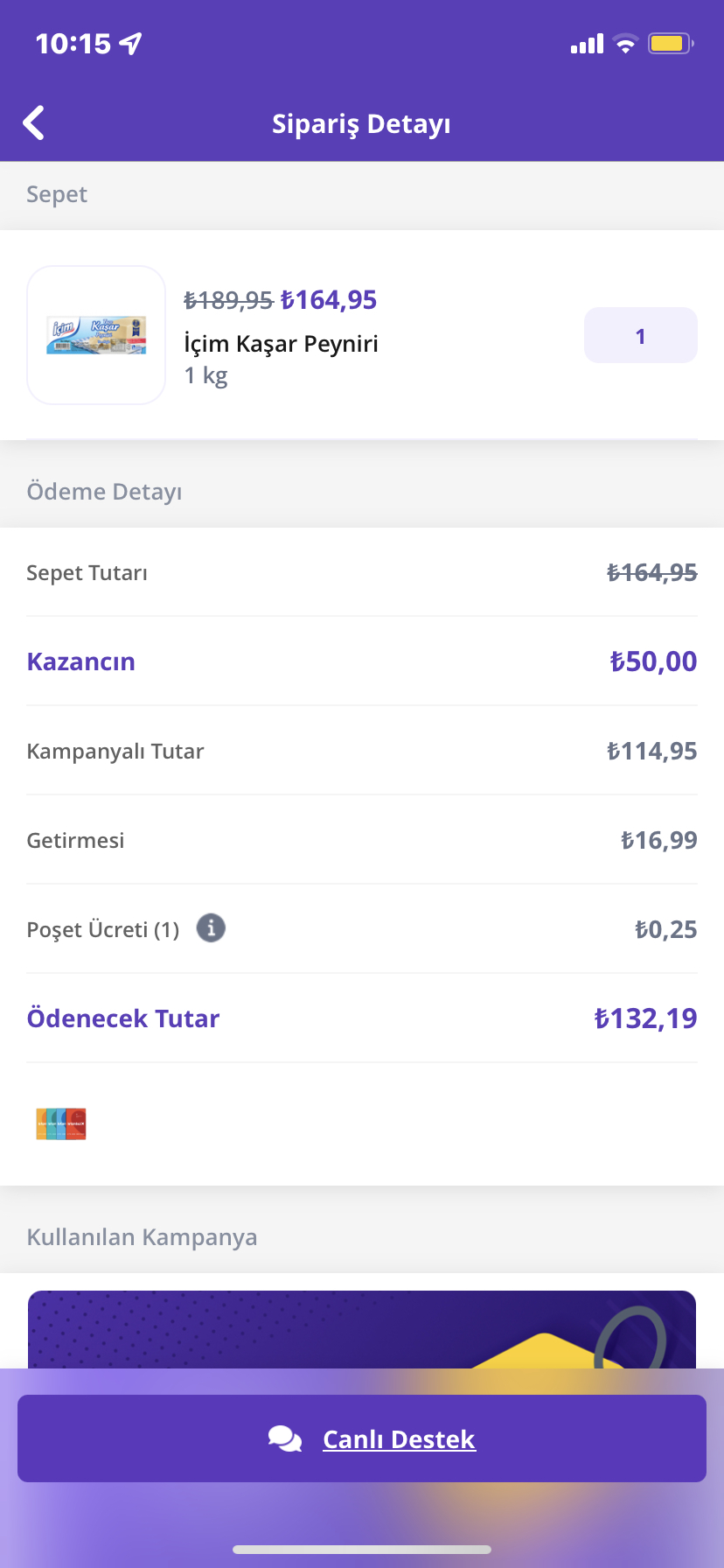
Task: Tap the Ödenecek Tutar total row
Action: [x=362, y=1018]
